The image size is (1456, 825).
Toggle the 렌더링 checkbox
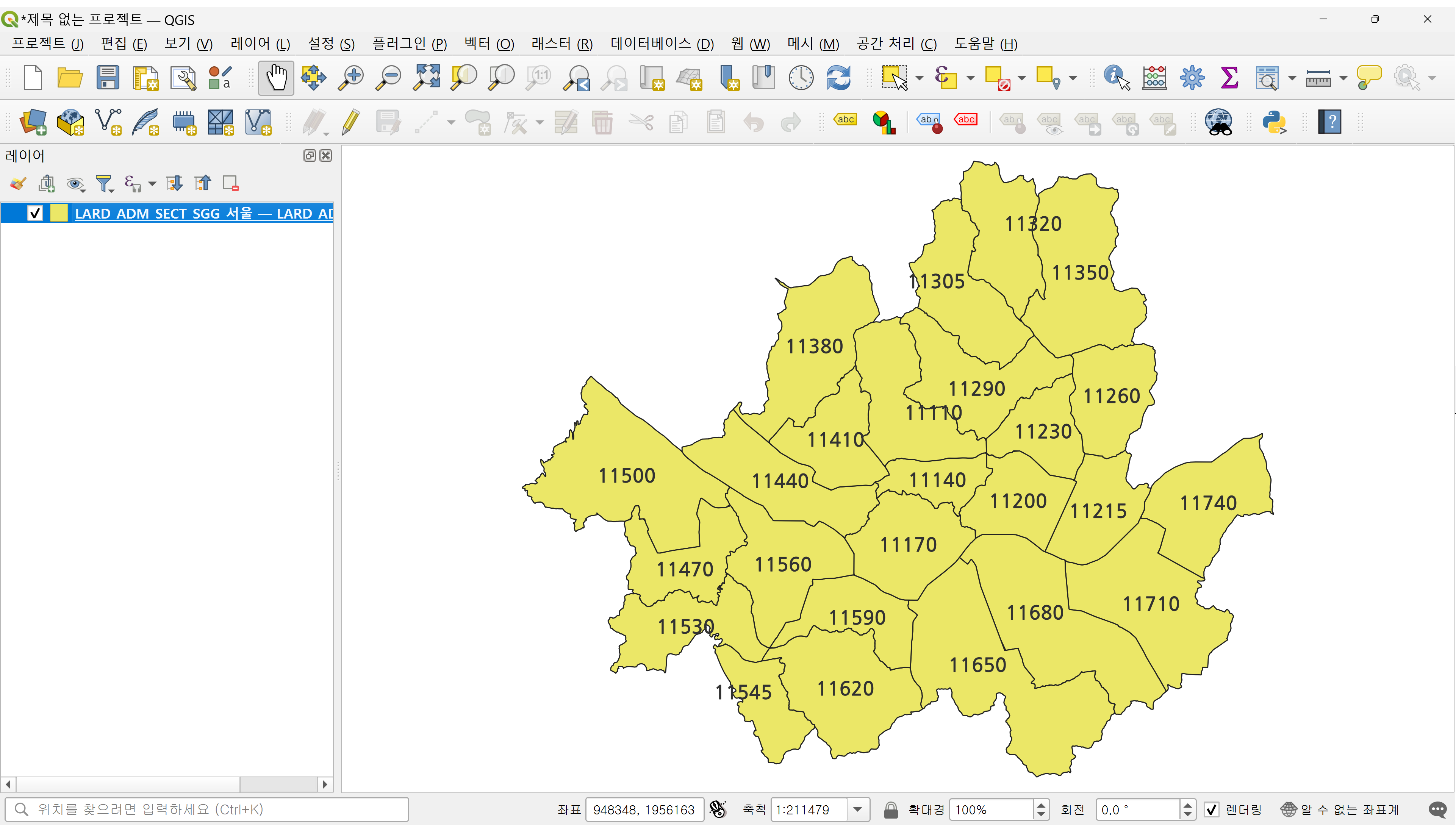[1211, 810]
